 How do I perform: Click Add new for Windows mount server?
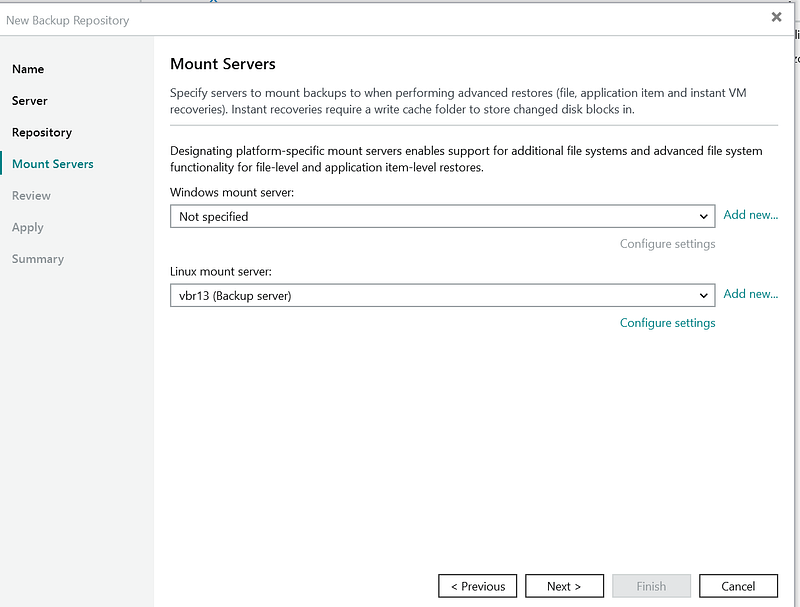(750, 215)
